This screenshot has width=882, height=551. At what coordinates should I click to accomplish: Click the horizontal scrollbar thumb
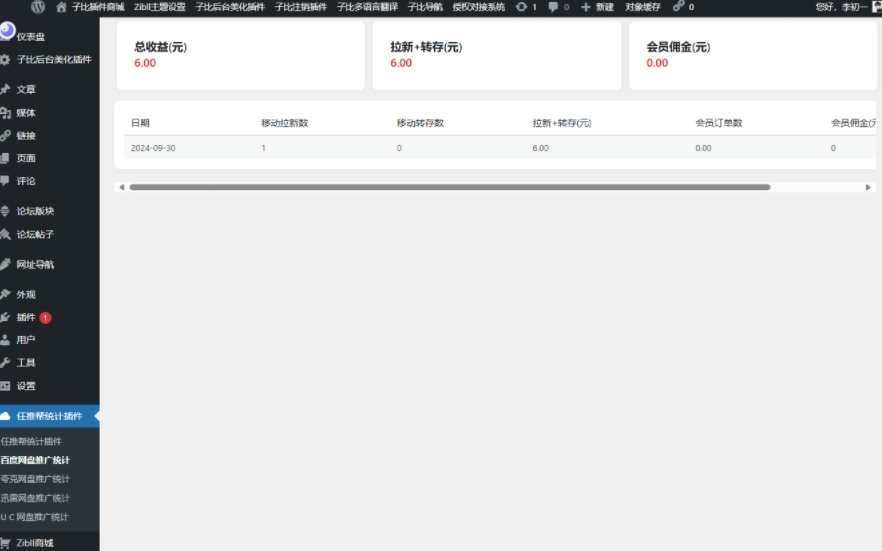point(450,187)
